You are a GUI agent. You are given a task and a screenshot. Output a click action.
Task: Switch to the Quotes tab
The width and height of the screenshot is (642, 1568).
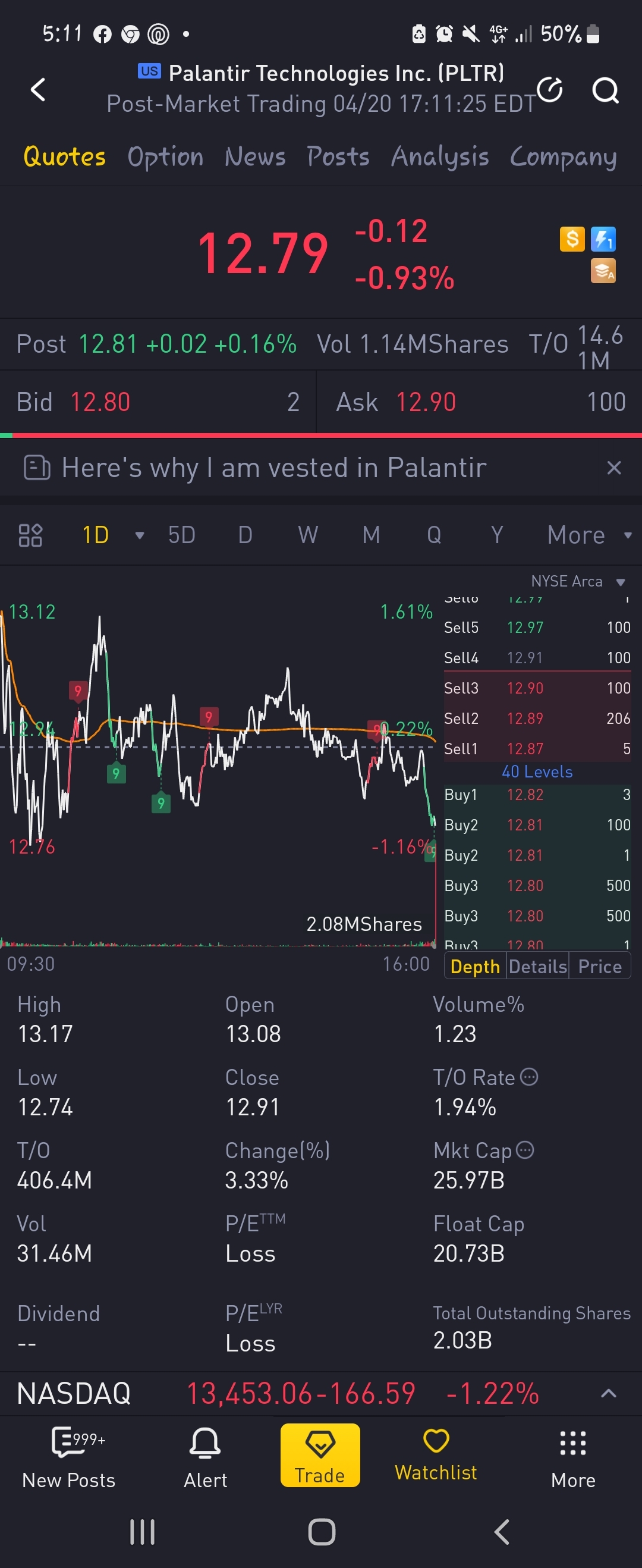[x=65, y=156]
